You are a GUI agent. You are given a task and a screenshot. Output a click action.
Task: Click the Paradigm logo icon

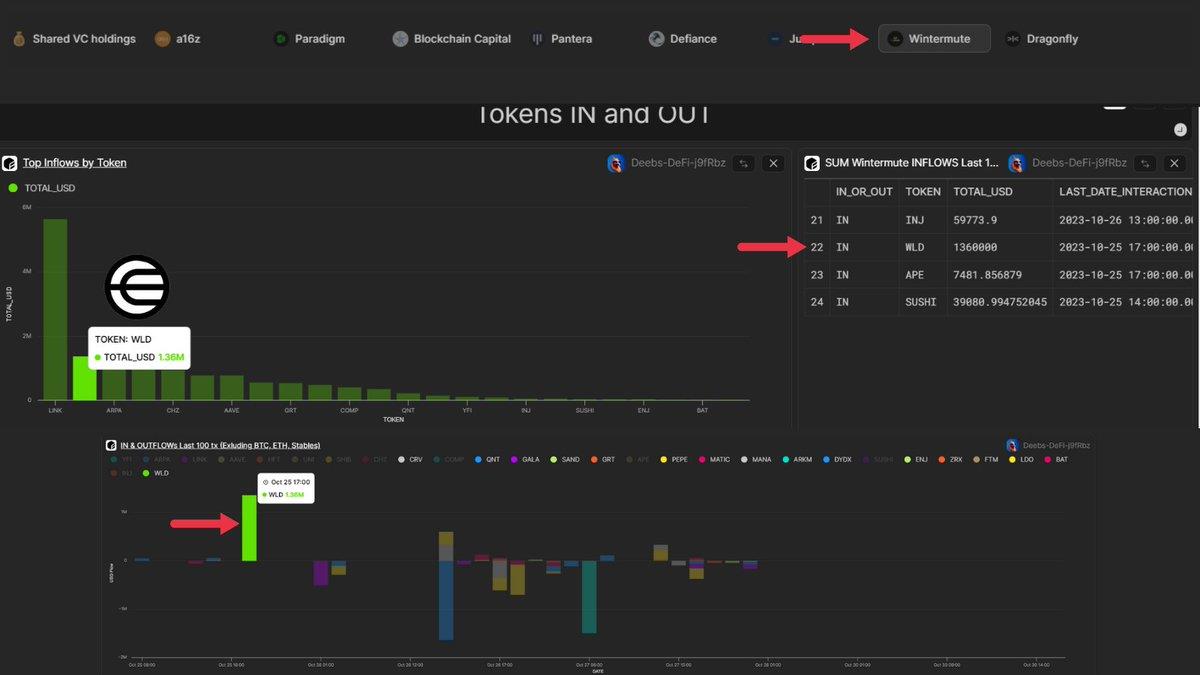[x=281, y=39]
